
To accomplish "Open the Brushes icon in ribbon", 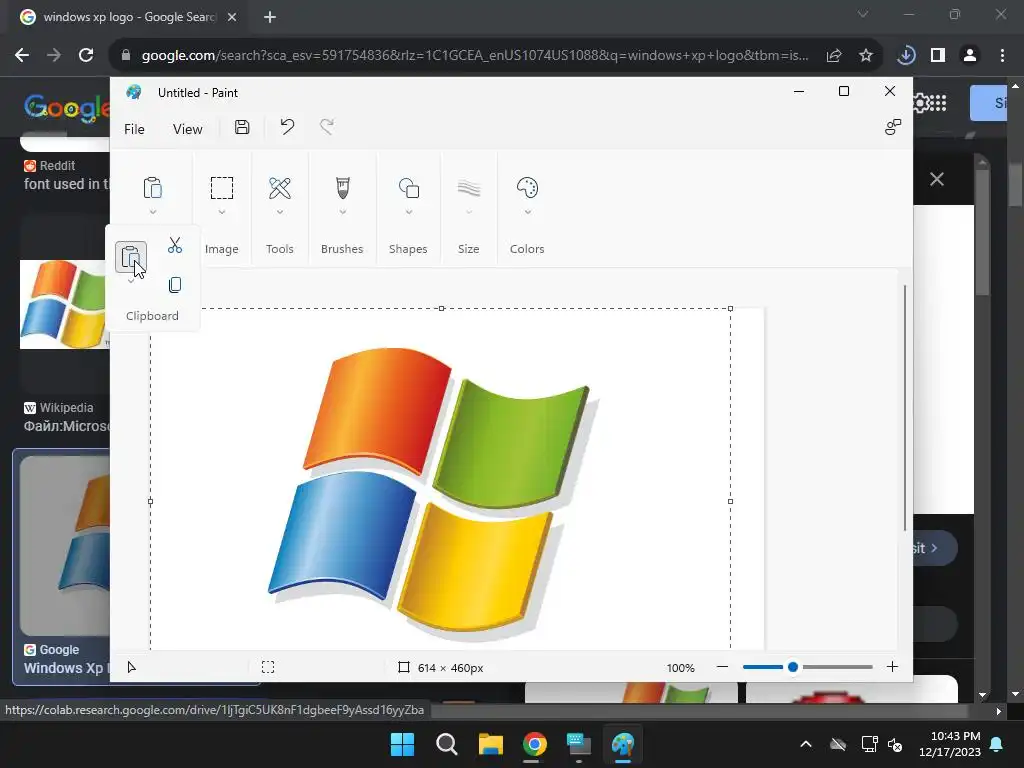I will (343, 188).
